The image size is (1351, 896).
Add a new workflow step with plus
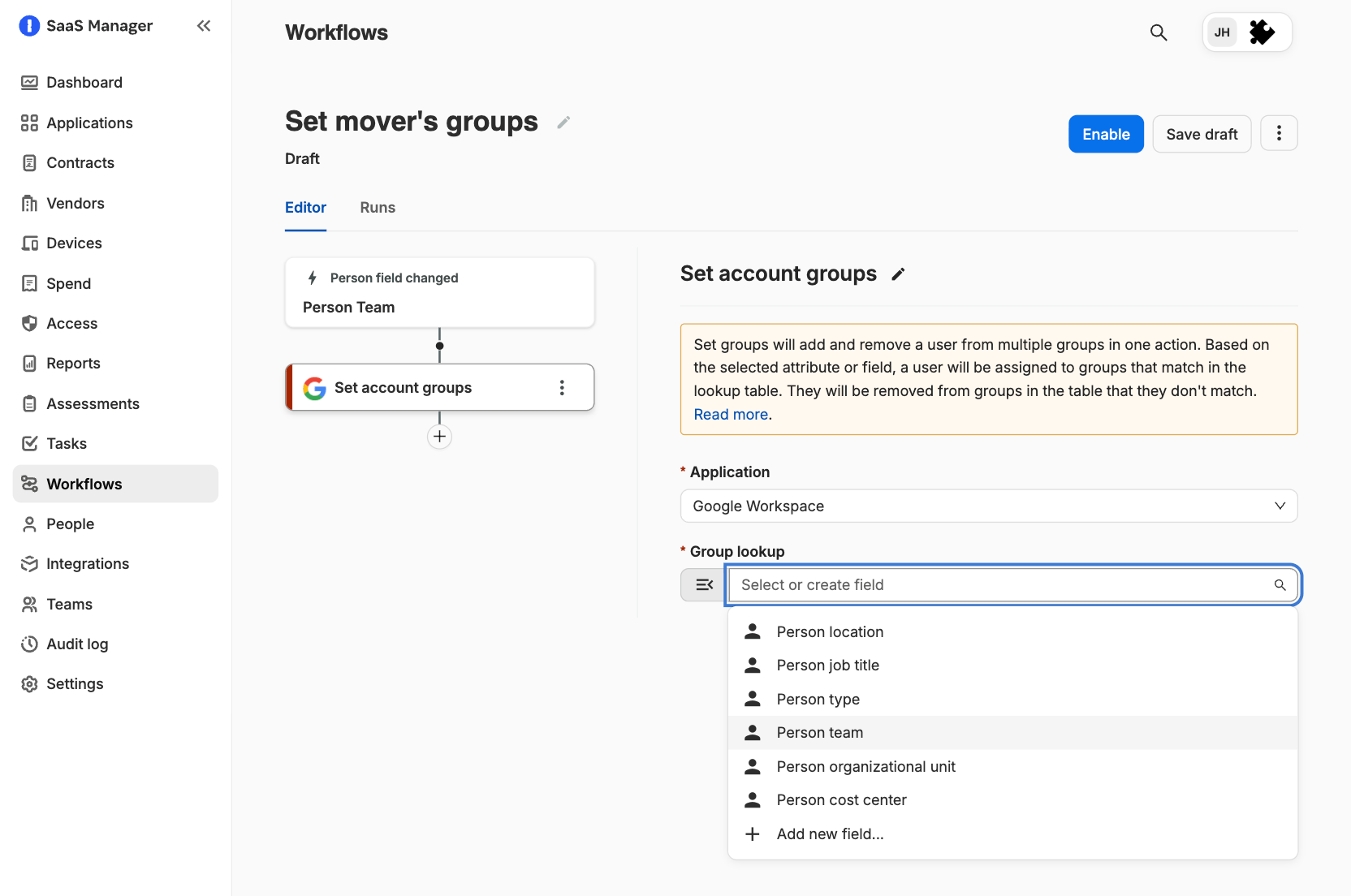[x=439, y=437]
